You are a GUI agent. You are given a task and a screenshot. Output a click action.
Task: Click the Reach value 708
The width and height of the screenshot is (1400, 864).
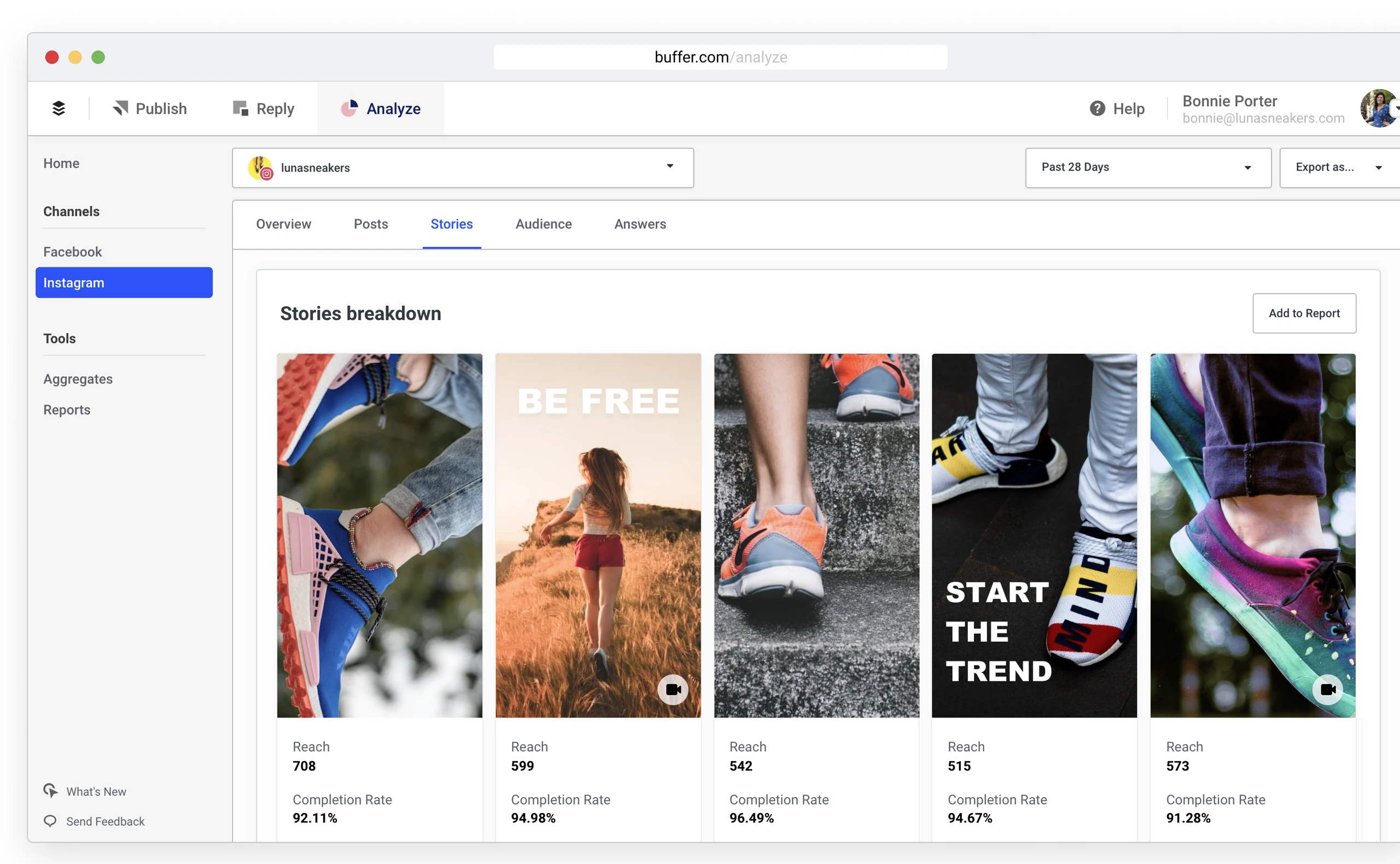click(304, 766)
